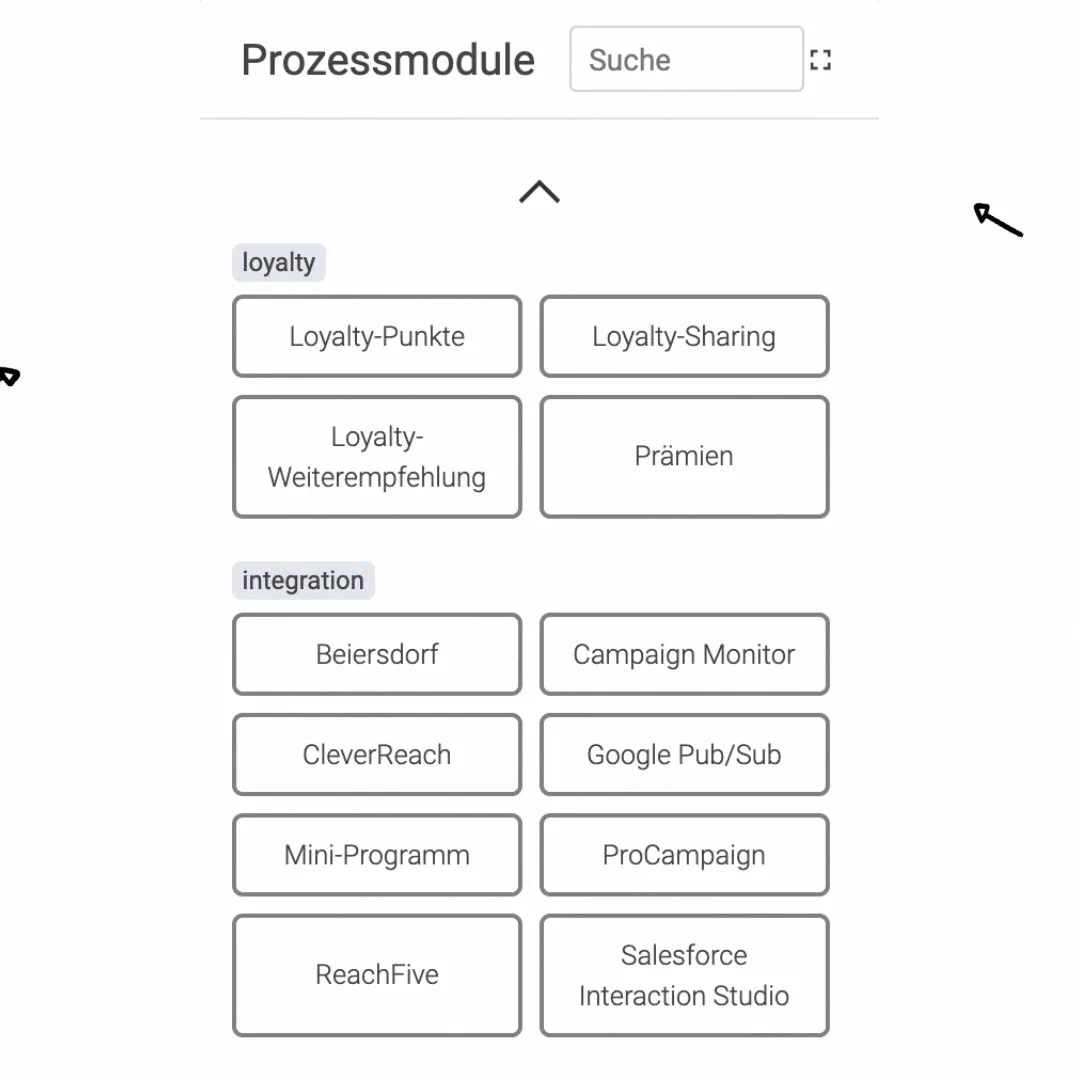Toggle the loyalty category filter chip
Image resolution: width=1080 pixels, height=1080 pixels.
(278, 262)
